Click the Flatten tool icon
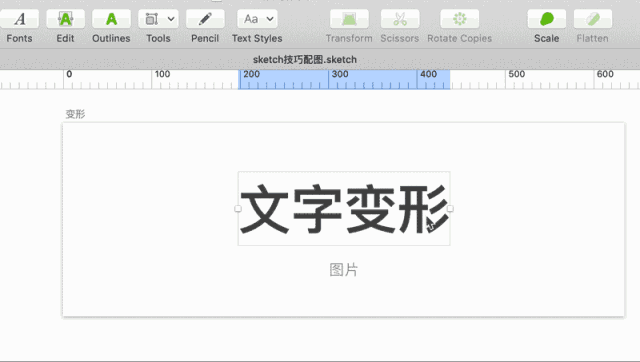 click(x=593, y=19)
